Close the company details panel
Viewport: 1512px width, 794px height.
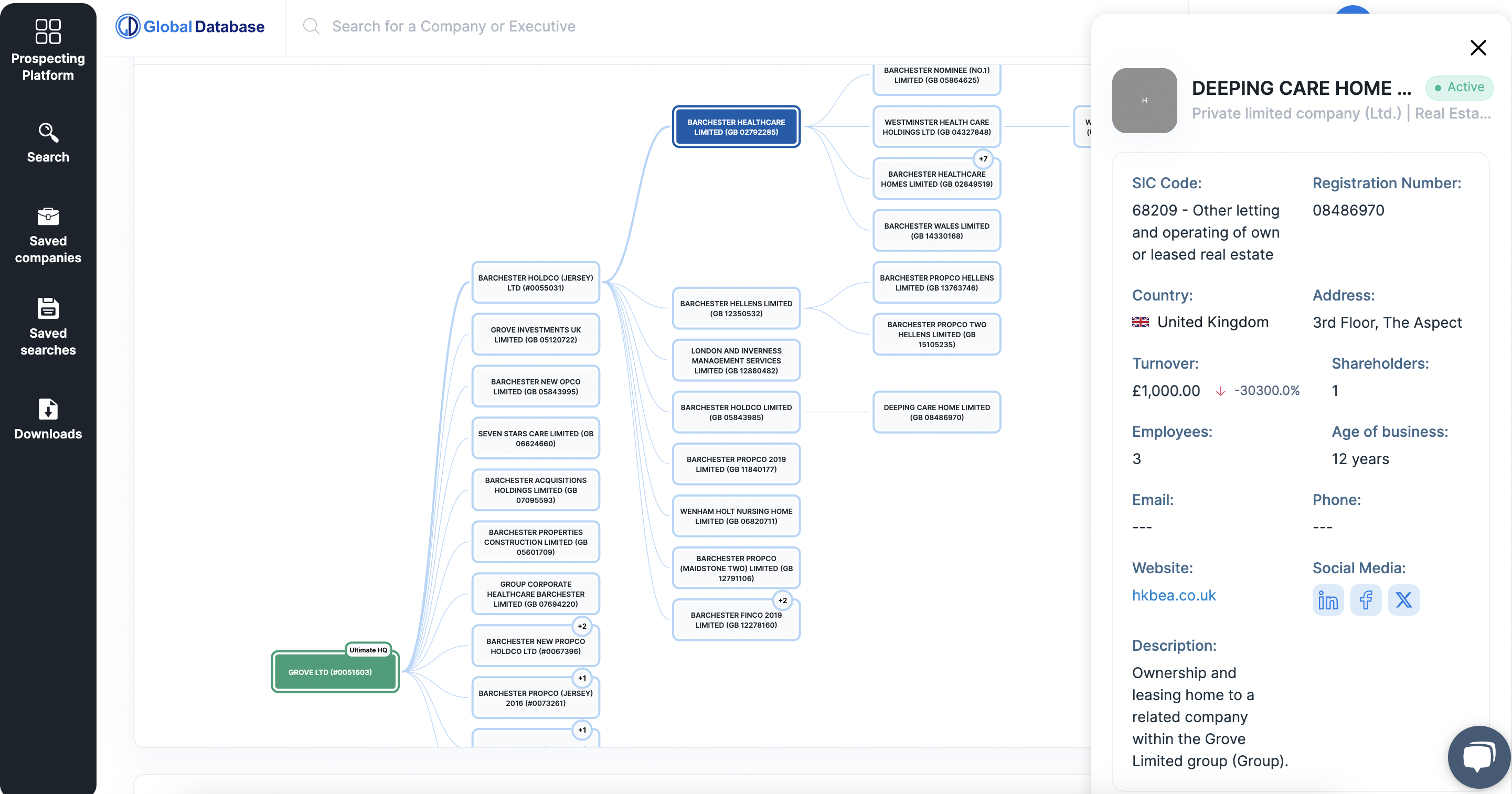point(1478,48)
